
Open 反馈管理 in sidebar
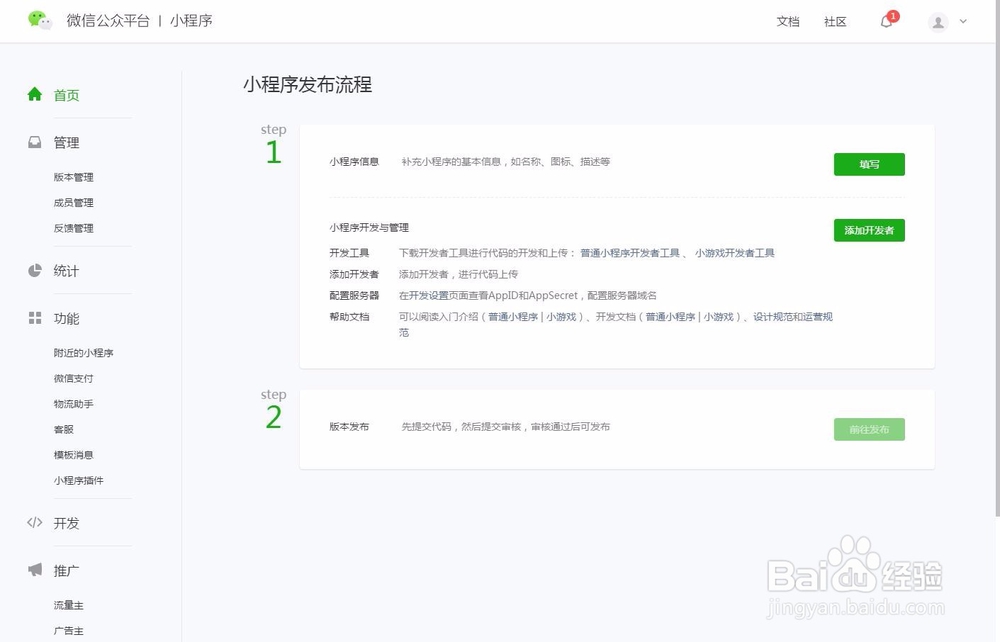(73, 228)
